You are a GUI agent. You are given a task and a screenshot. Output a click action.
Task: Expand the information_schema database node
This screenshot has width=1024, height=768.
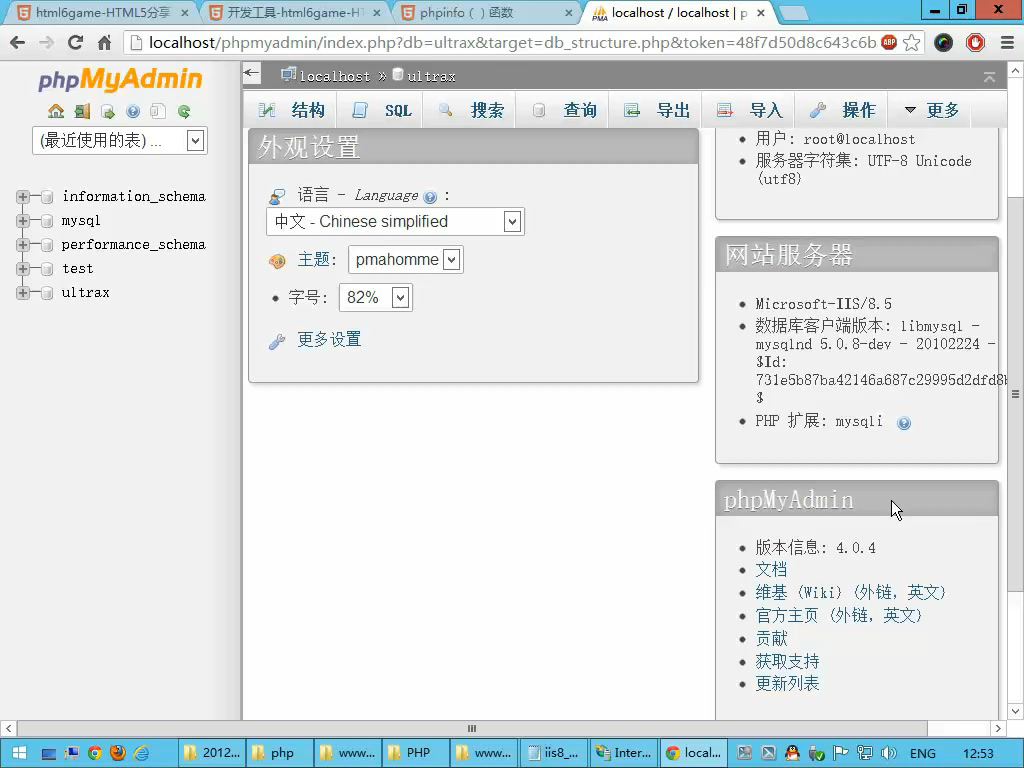click(x=23, y=197)
